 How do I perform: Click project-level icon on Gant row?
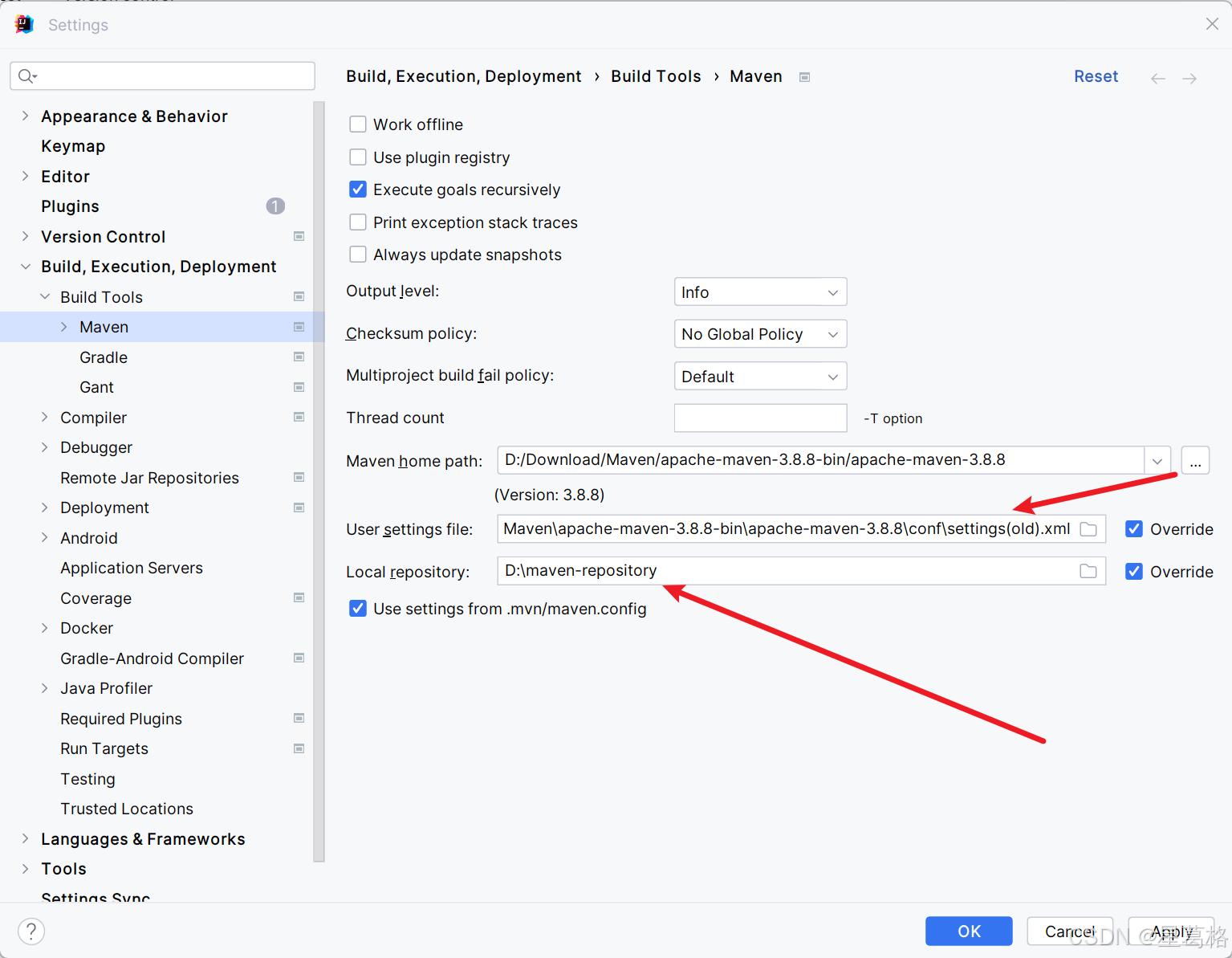pyautogui.click(x=299, y=387)
